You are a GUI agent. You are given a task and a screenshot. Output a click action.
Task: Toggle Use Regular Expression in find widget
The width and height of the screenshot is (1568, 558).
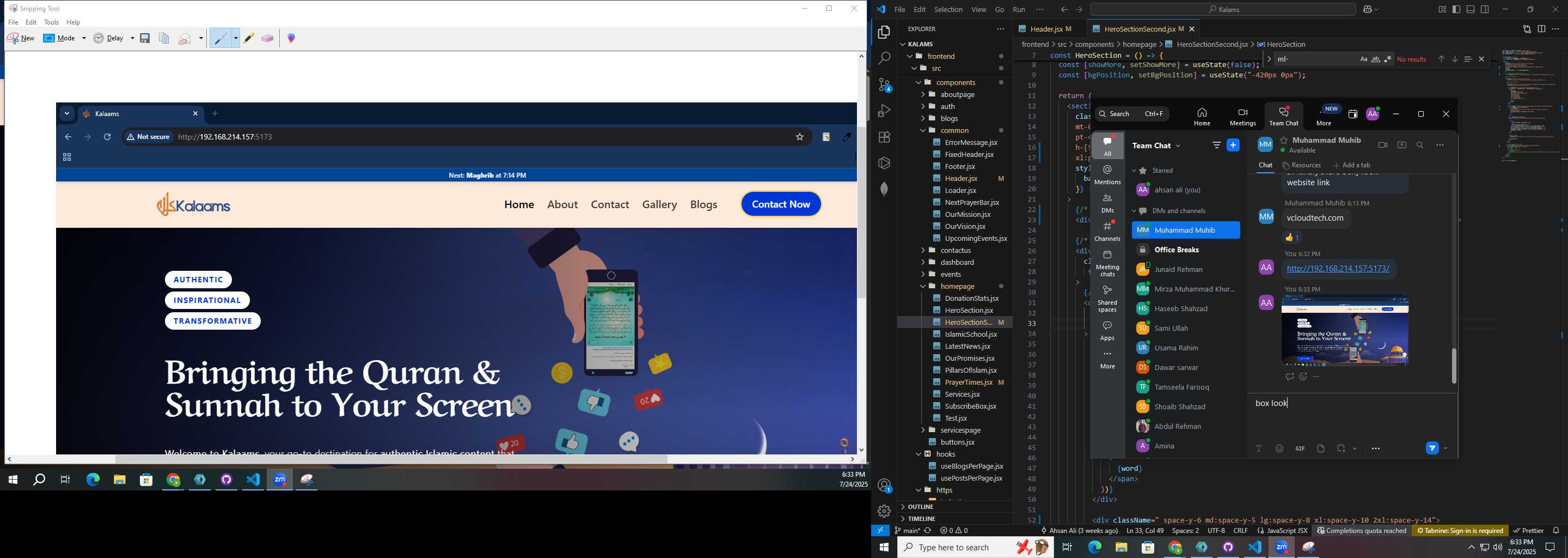click(1388, 59)
